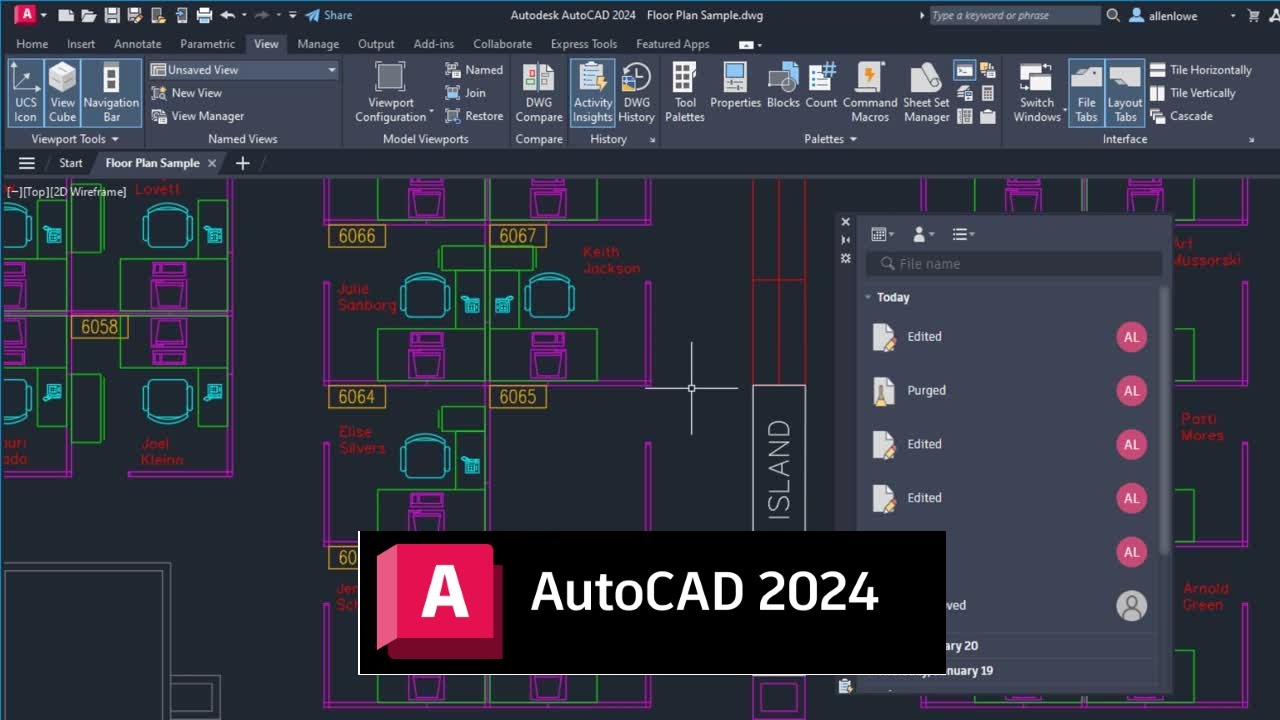
Task: Click the Share button
Action: coord(329,15)
